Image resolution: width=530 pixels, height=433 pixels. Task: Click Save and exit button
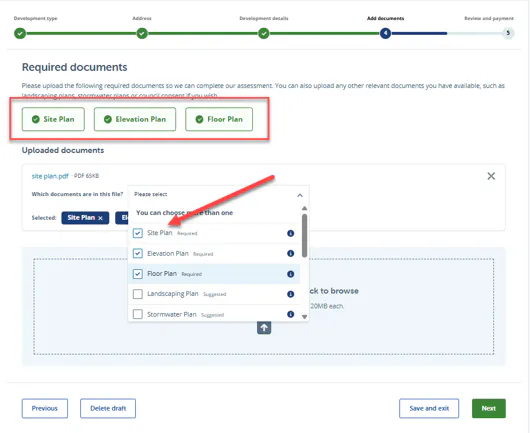point(429,408)
